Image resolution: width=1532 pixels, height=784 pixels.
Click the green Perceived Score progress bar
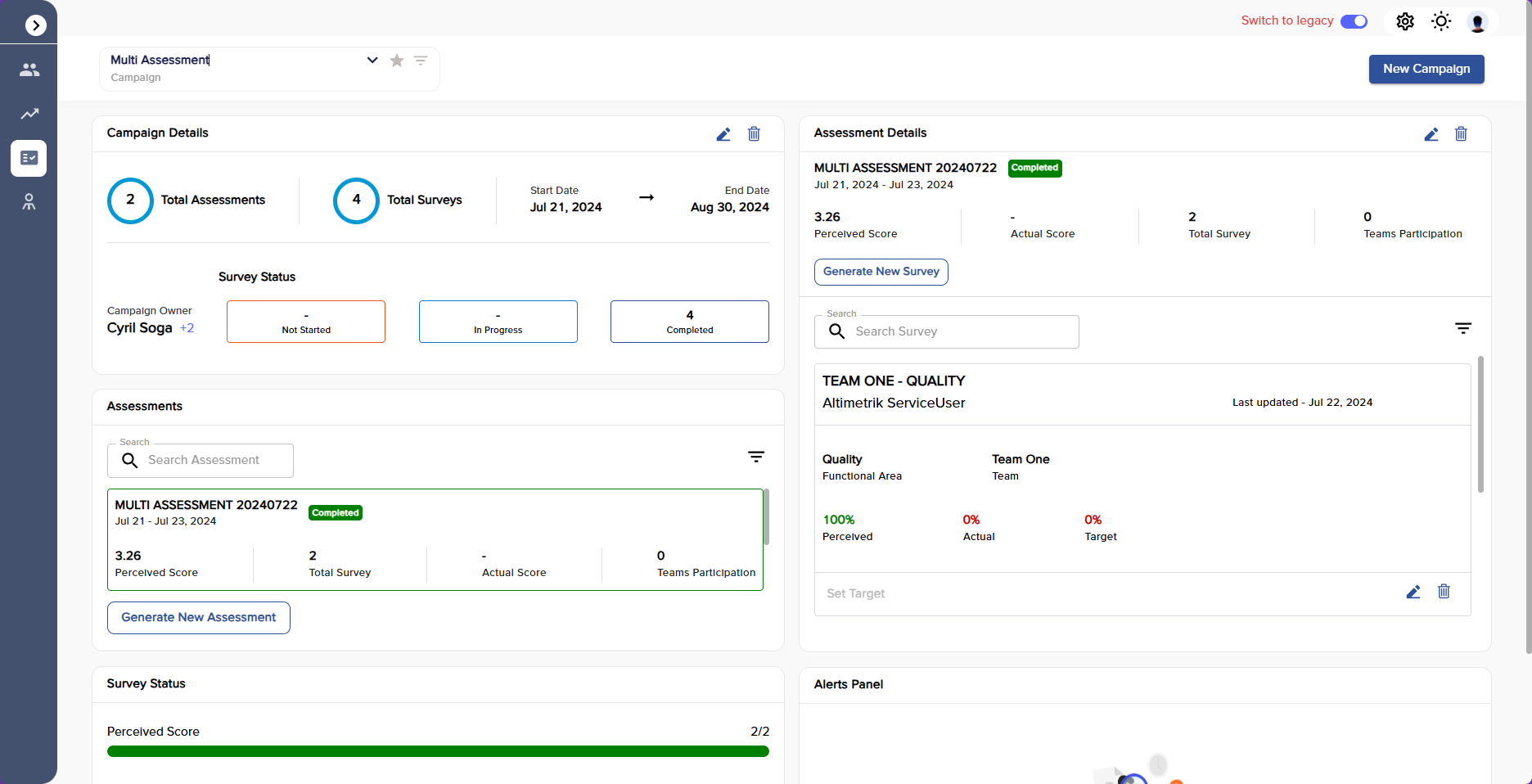(x=438, y=750)
